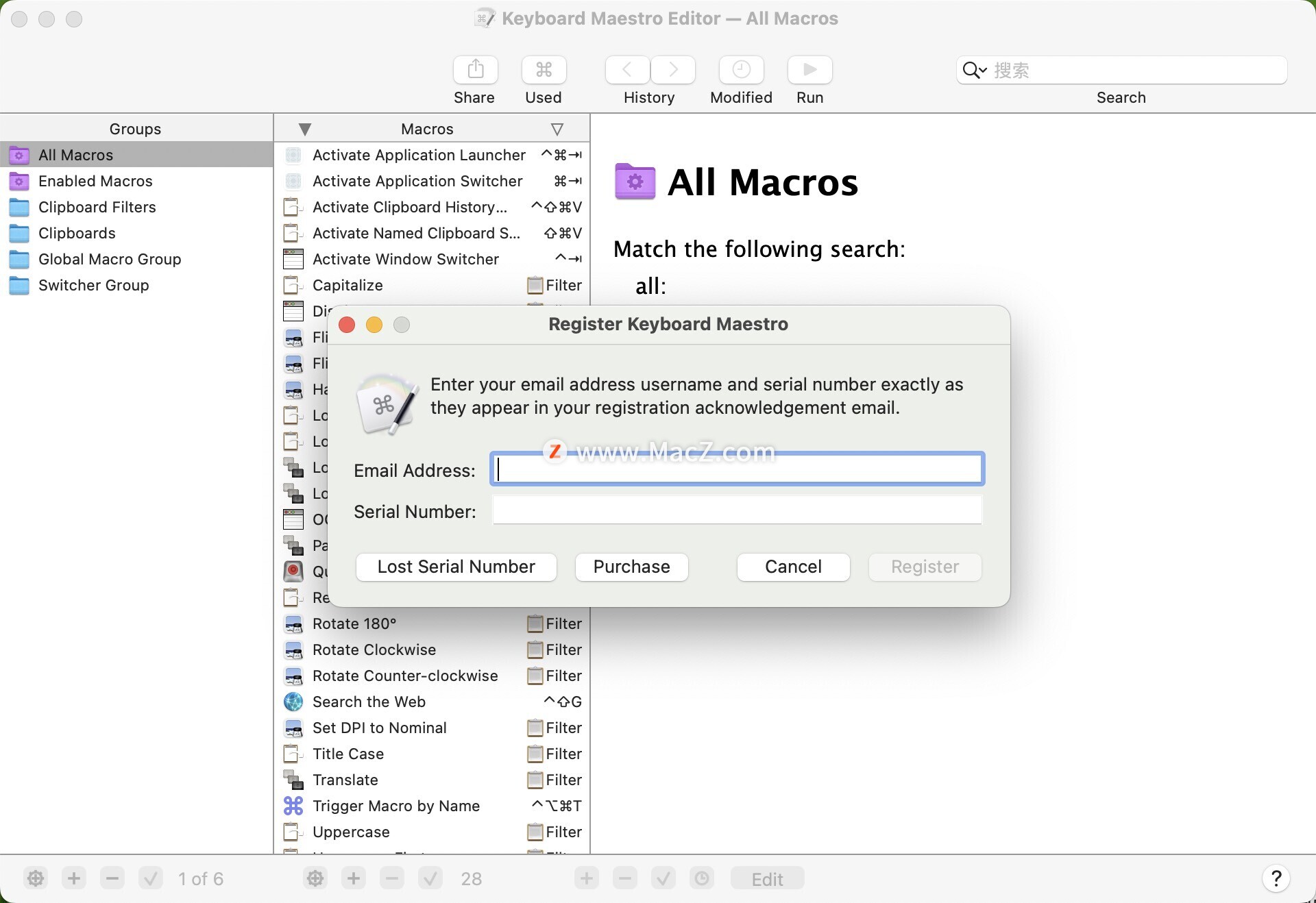This screenshot has width=1316, height=903.
Task: Run the selected macro
Action: coord(810,70)
